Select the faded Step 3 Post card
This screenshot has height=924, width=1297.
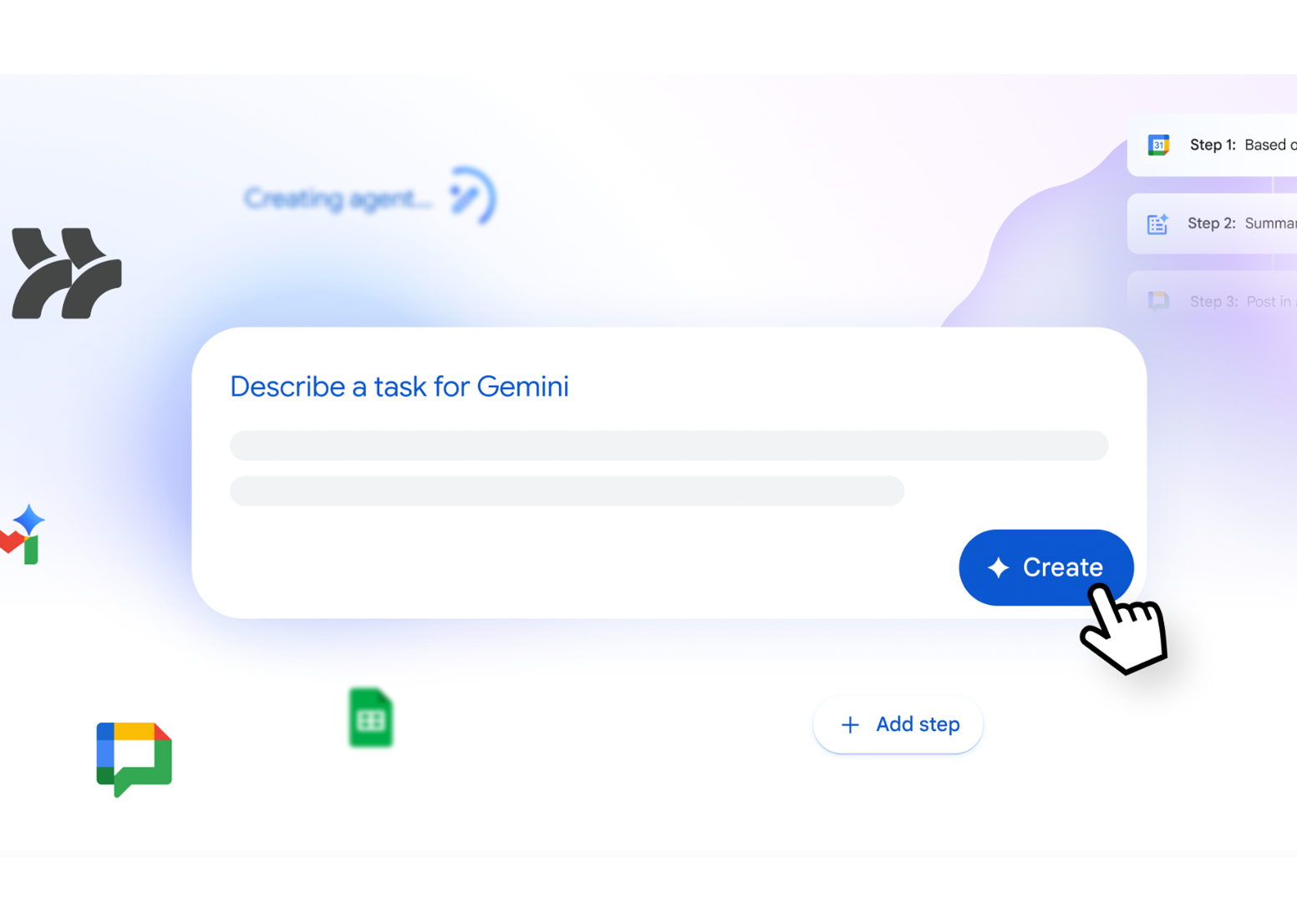(1212, 301)
